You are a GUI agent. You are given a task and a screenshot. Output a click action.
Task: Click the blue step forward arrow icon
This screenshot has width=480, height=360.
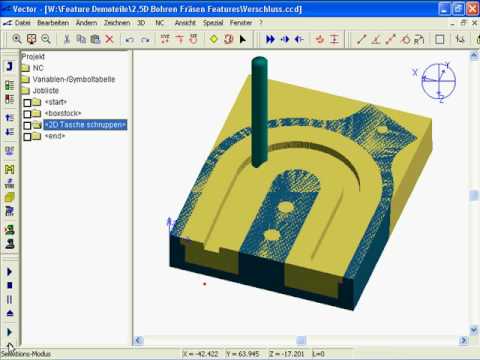pyautogui.click(x=285, y=39)
